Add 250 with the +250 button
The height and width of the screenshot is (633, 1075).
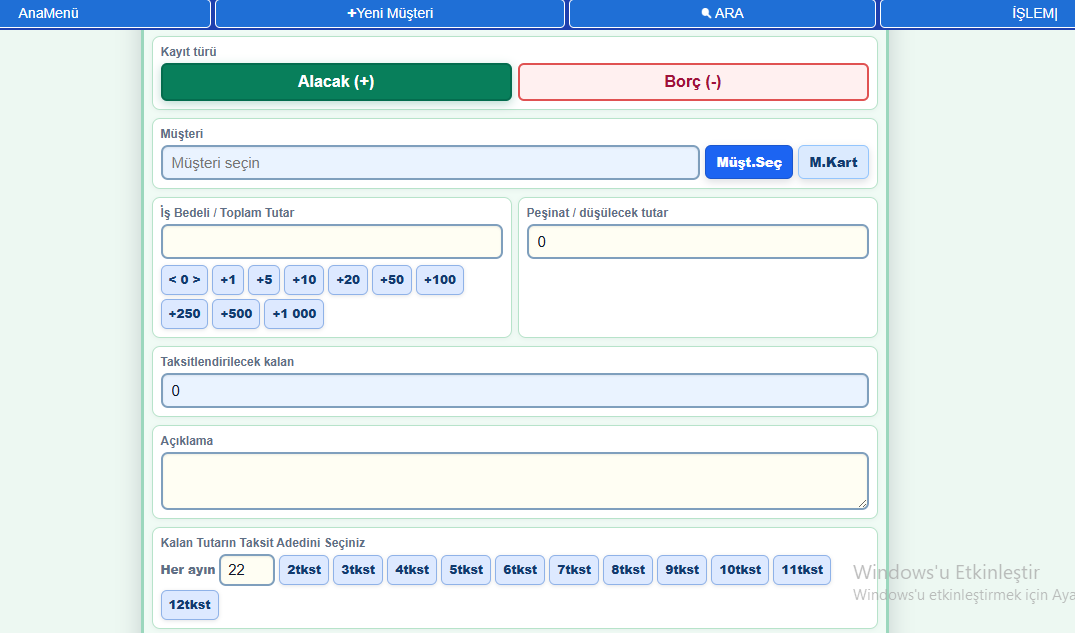(x=184, y=314)
